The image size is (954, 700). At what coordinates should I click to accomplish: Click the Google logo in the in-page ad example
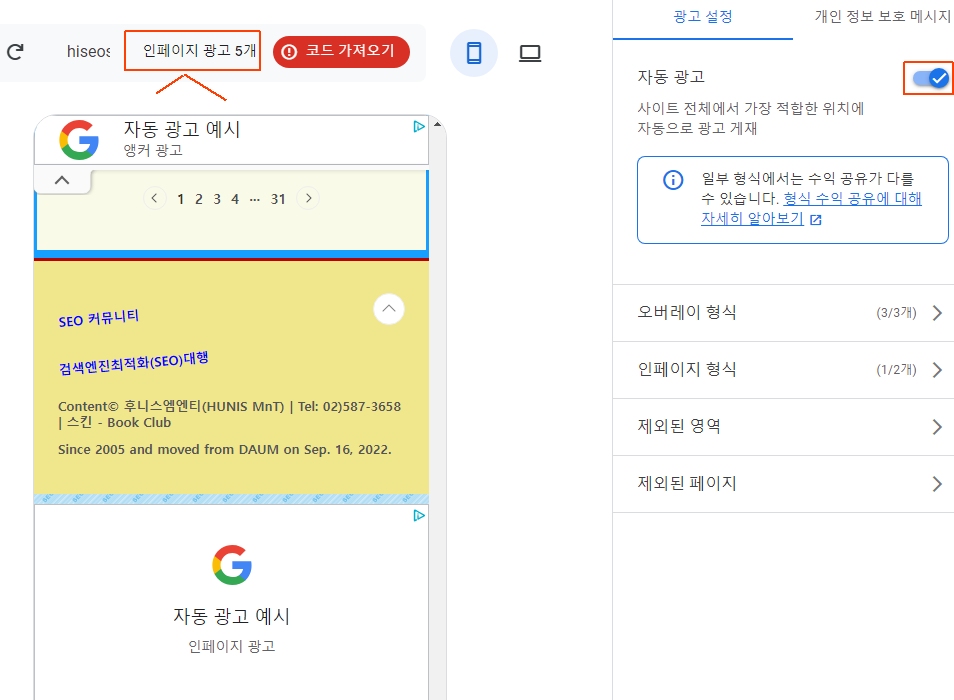click(x=232, y=565)
